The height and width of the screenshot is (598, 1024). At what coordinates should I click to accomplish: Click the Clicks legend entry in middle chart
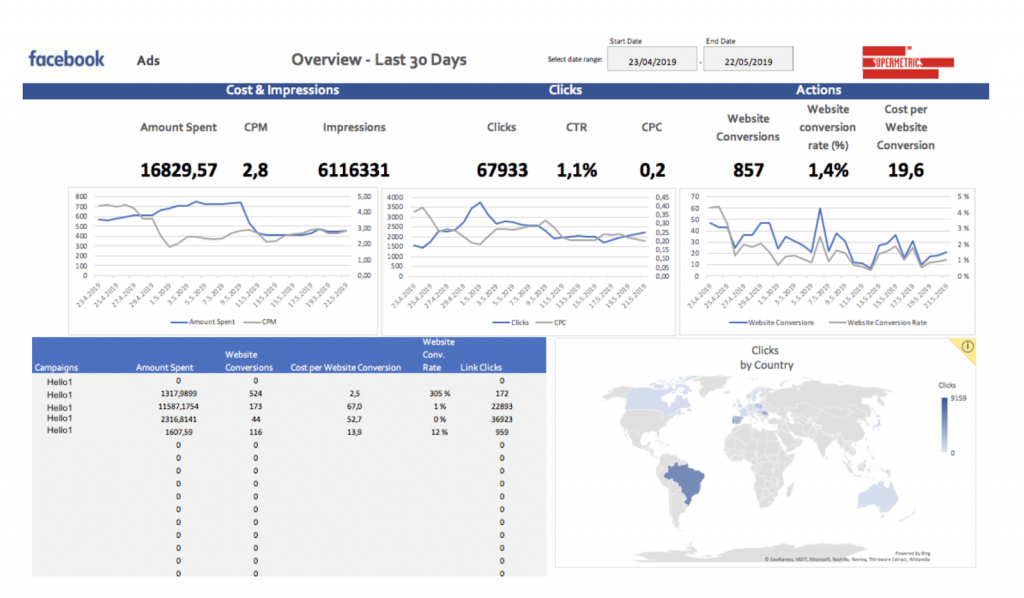pos(511,323)
